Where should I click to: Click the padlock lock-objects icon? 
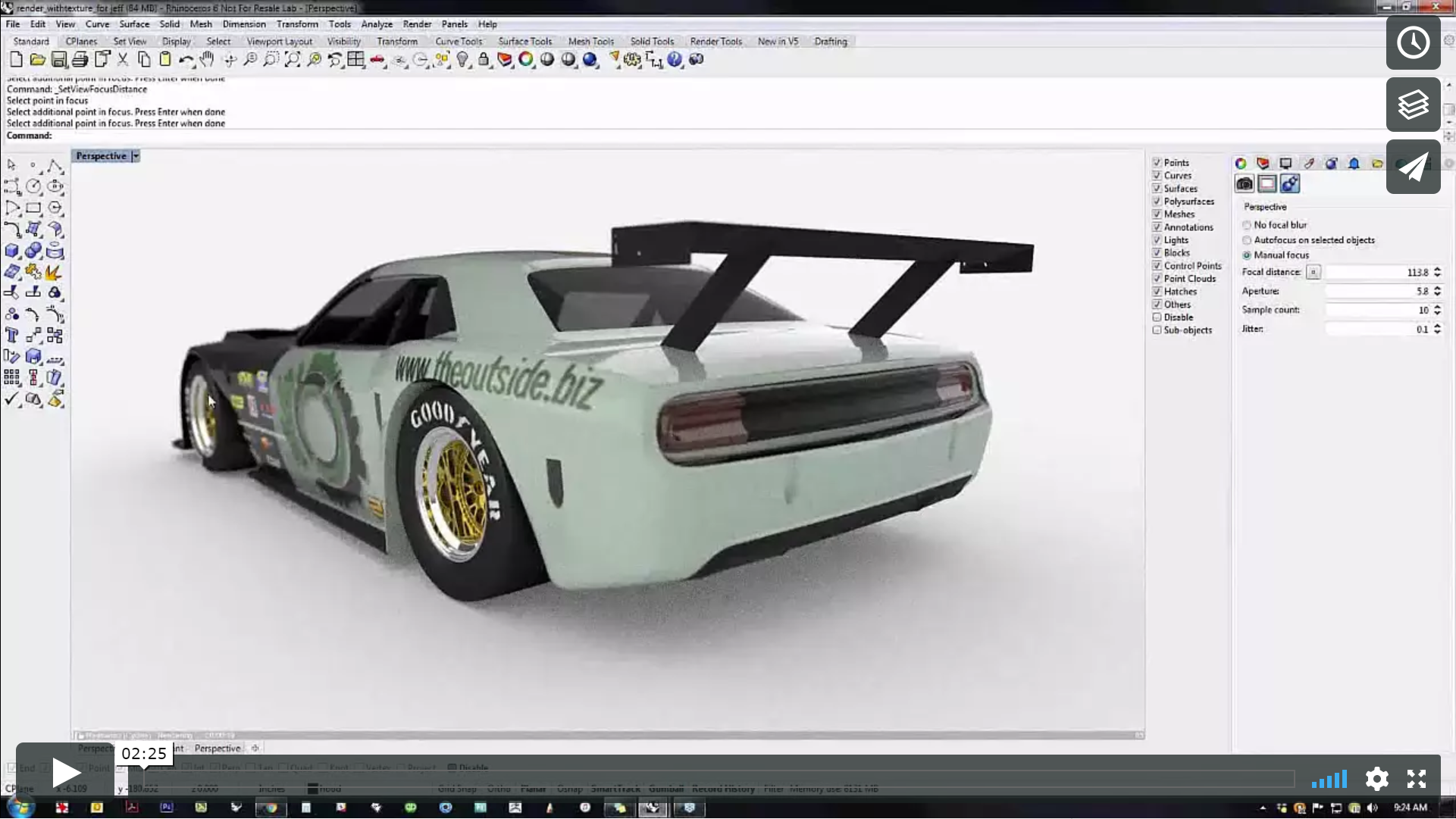point(484,59)
